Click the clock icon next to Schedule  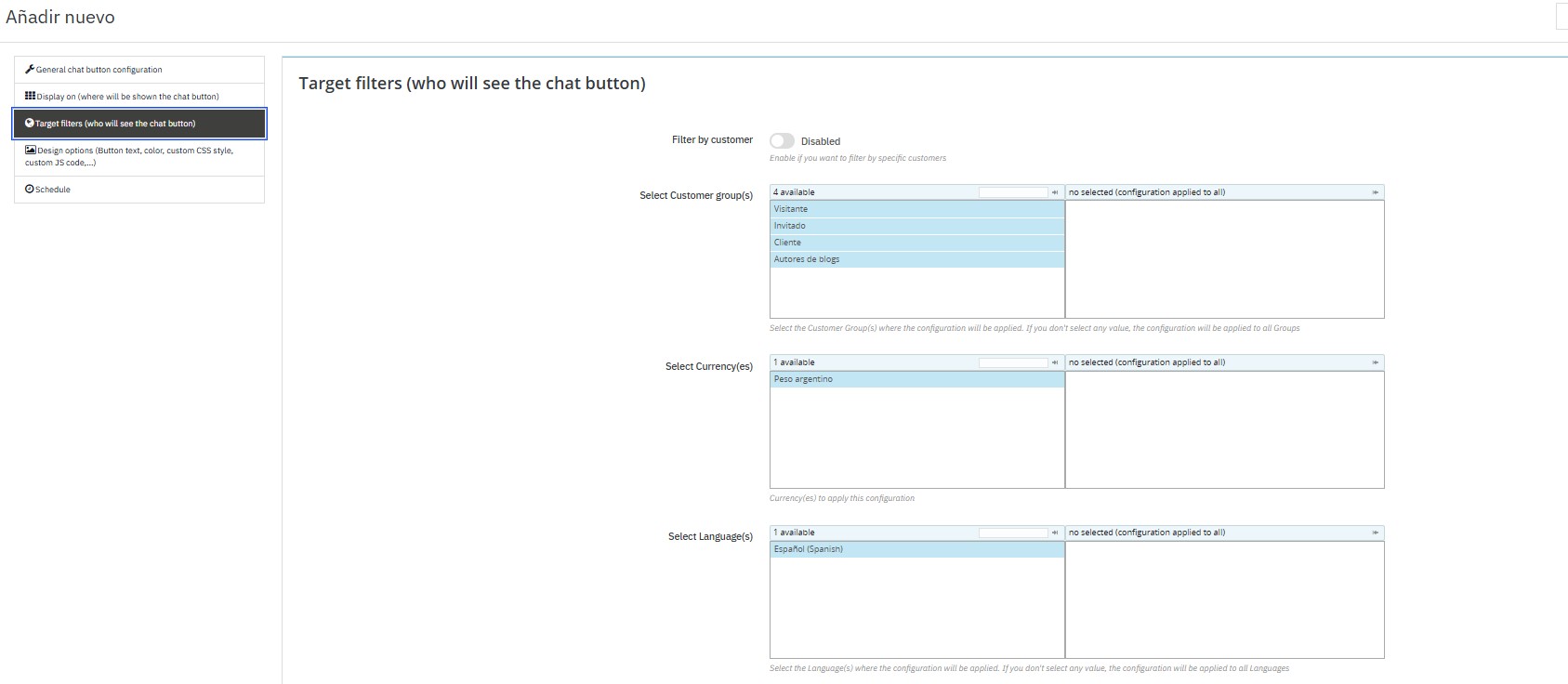(30, 189)
